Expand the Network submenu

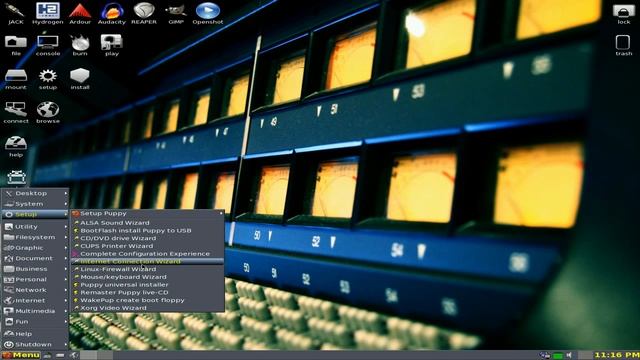[35, 290]
